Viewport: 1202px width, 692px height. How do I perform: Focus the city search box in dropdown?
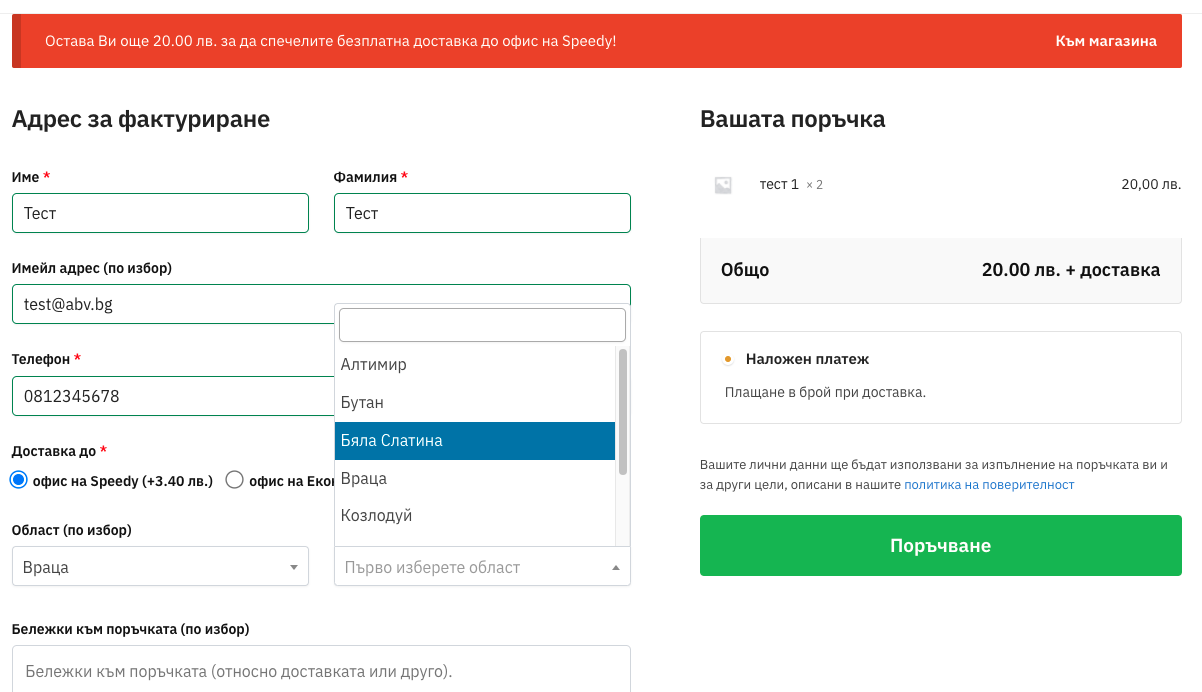point(482,325)
